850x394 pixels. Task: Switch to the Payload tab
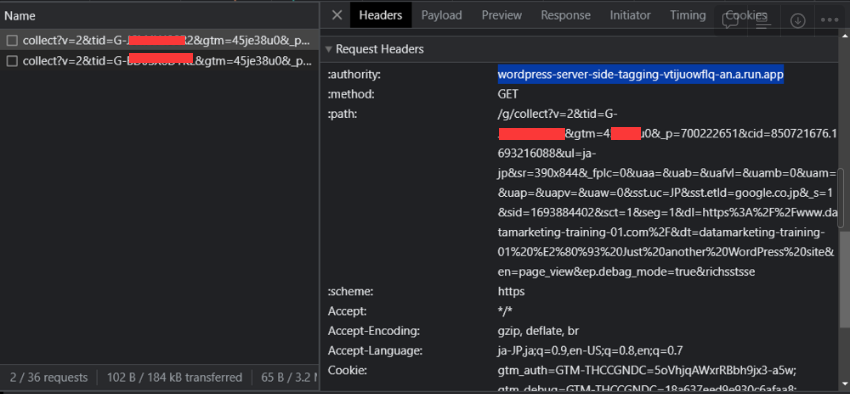[x=442, y=15]
